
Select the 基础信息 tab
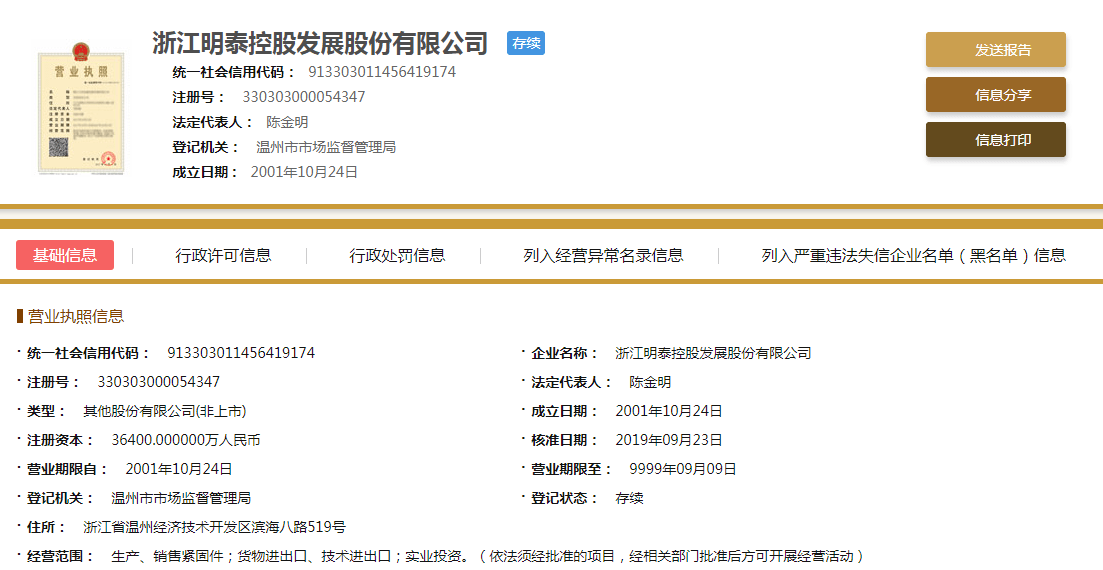(65, 255)
